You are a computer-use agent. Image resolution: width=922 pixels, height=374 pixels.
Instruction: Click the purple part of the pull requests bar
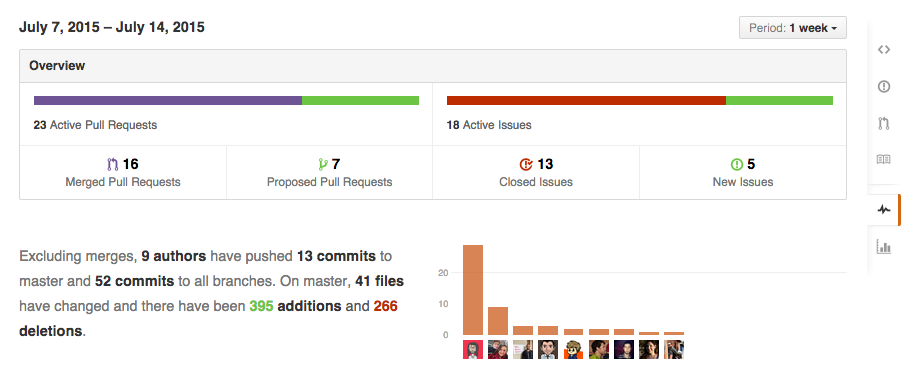[168, 101]
